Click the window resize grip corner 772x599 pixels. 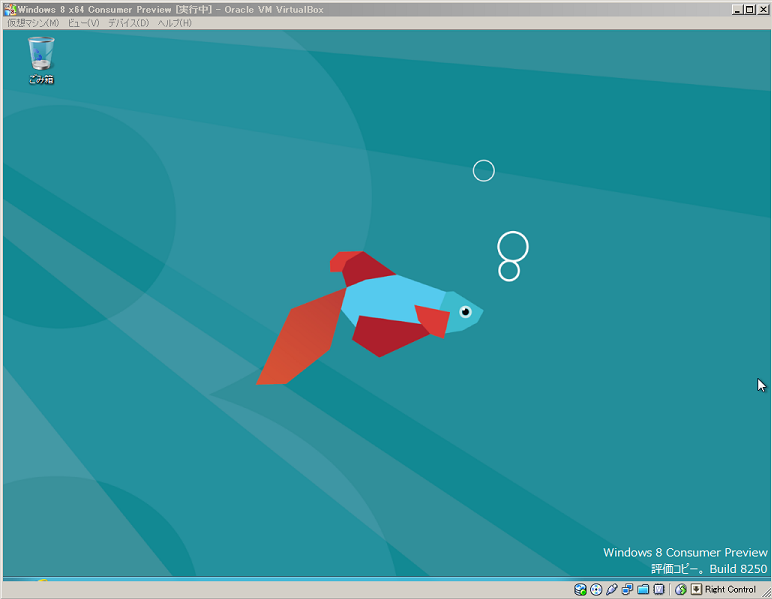pyautogui.click(x=766, y=593)
